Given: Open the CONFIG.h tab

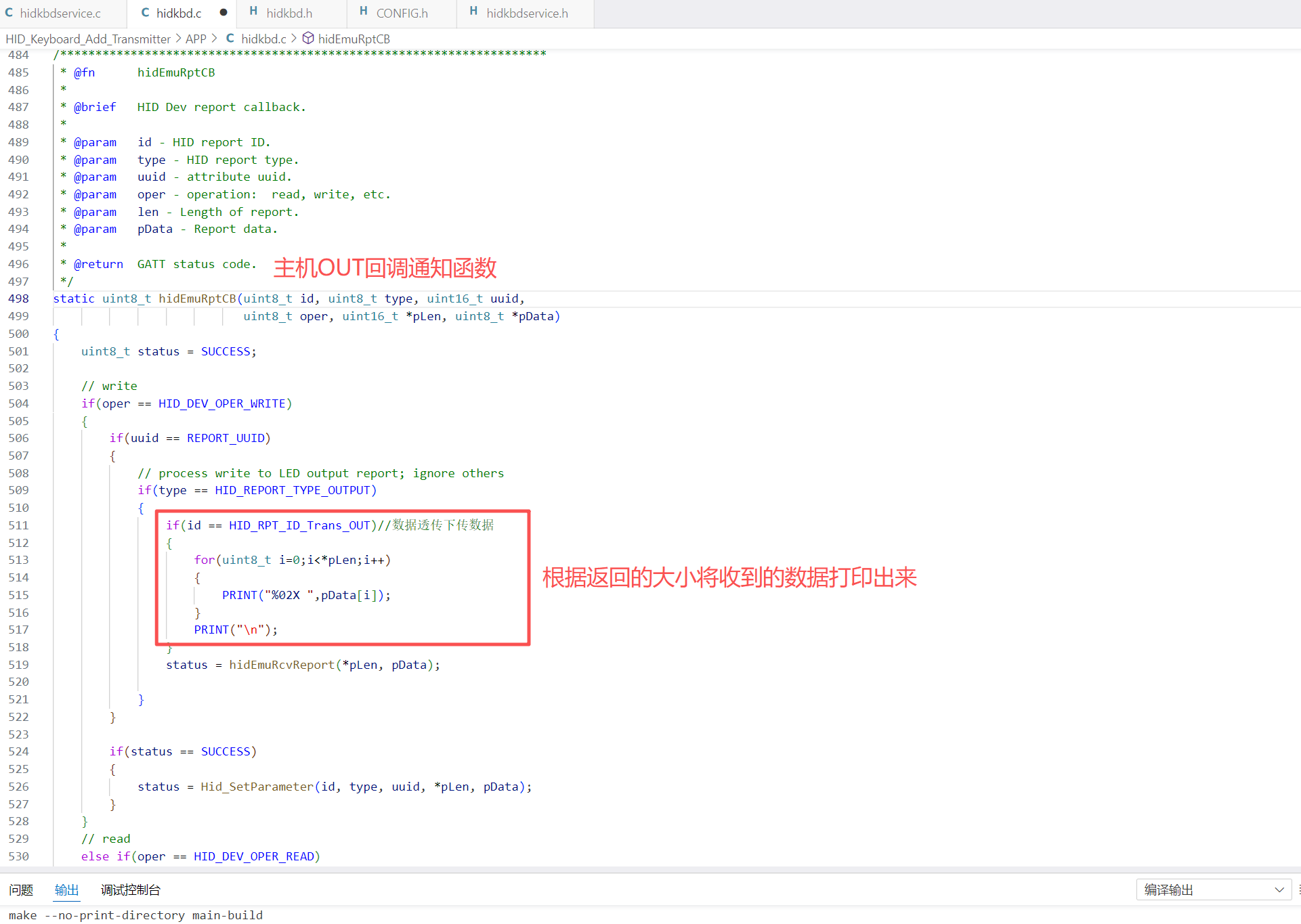Looking at the screenshot, I should [402, 13].
